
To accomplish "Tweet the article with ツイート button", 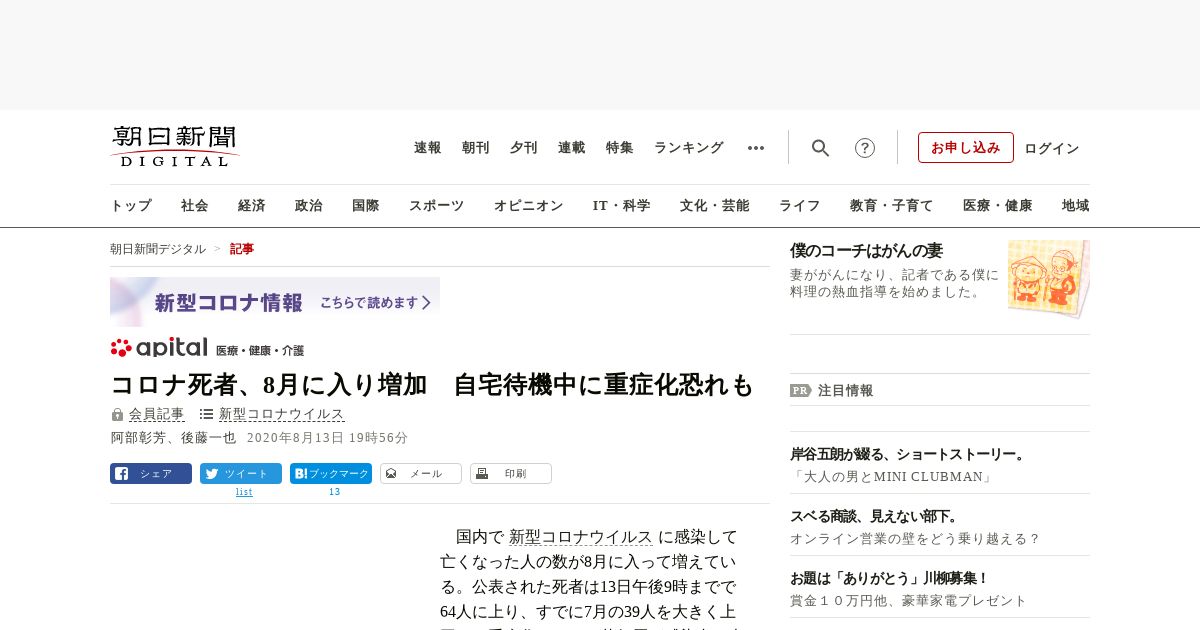I will point(241,474).
